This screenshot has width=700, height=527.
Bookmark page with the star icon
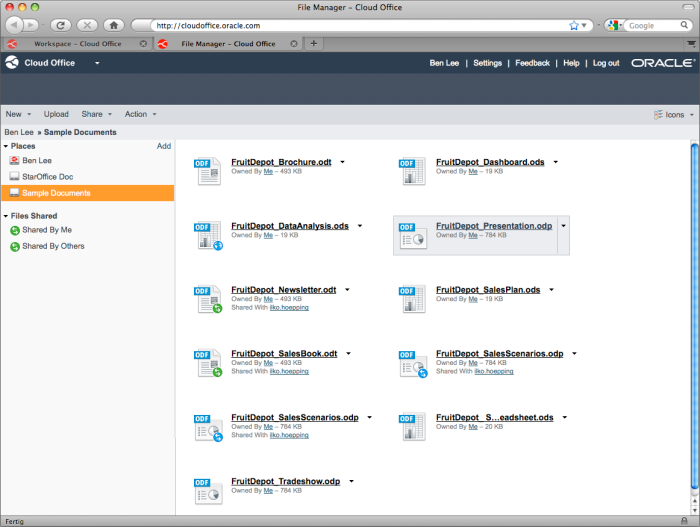coord(574,25)
